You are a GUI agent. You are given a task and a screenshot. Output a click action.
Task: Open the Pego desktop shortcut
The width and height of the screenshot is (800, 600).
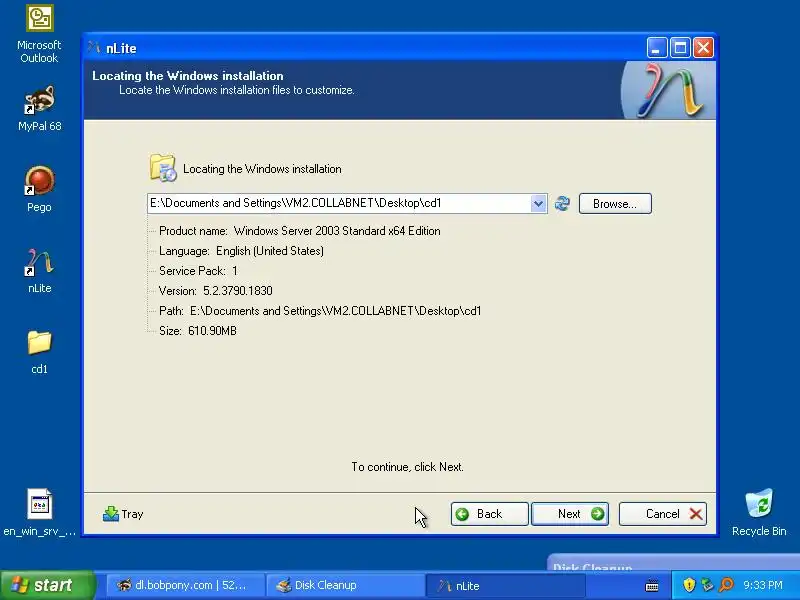coord(39,189)
